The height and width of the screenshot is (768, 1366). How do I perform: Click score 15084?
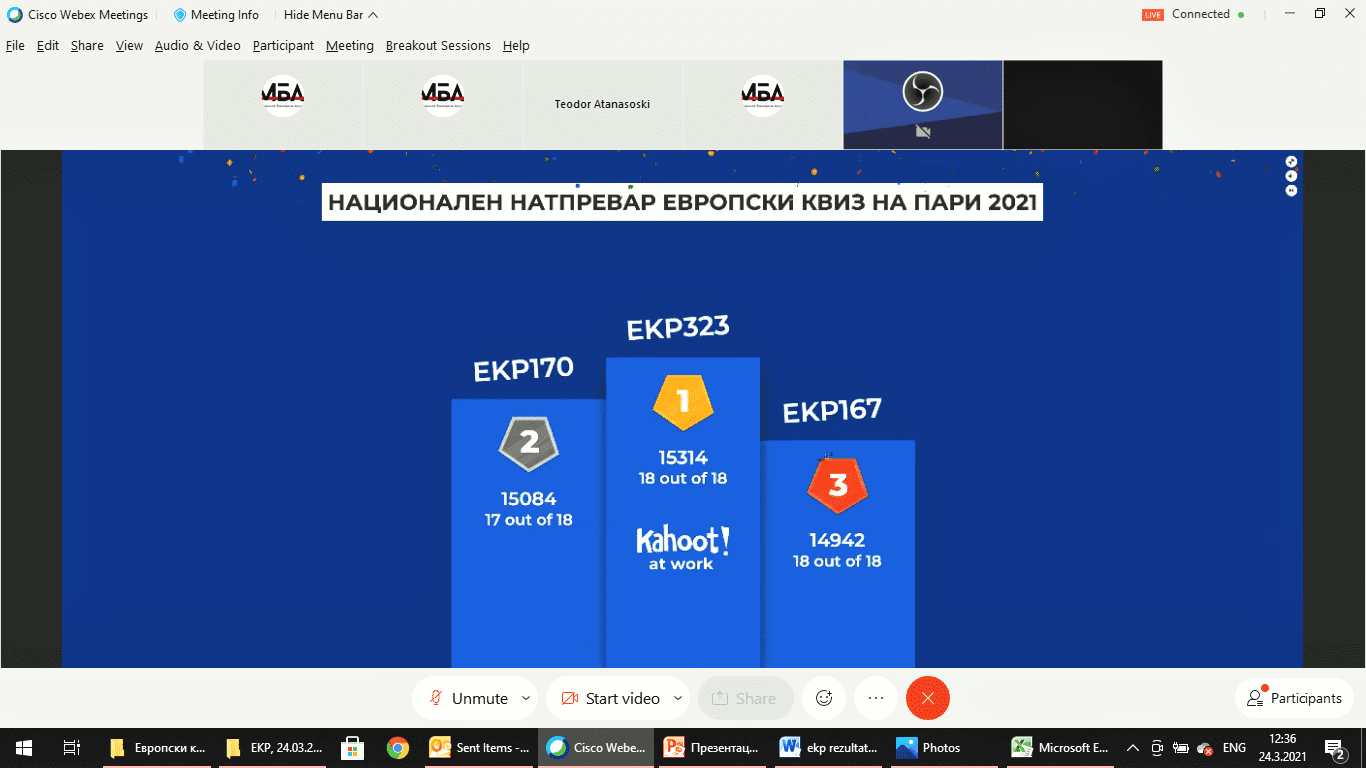click(529, 499)
